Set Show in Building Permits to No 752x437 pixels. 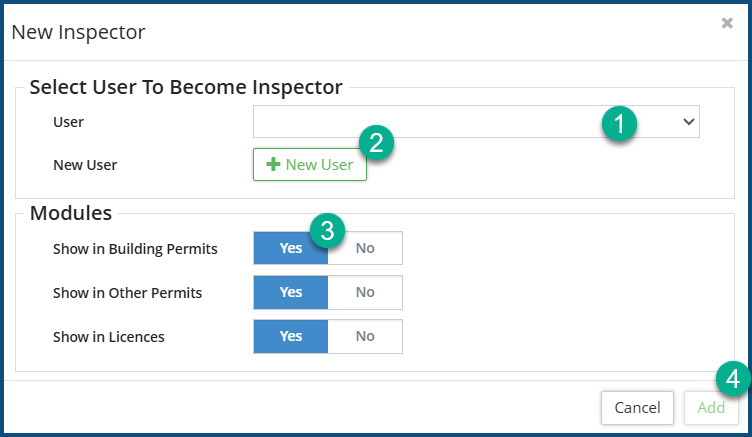click(x=365, y=248)
